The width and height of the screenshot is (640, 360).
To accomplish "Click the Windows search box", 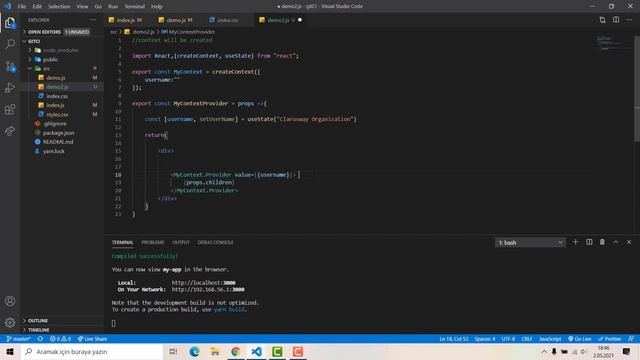I will coord(92,351).
